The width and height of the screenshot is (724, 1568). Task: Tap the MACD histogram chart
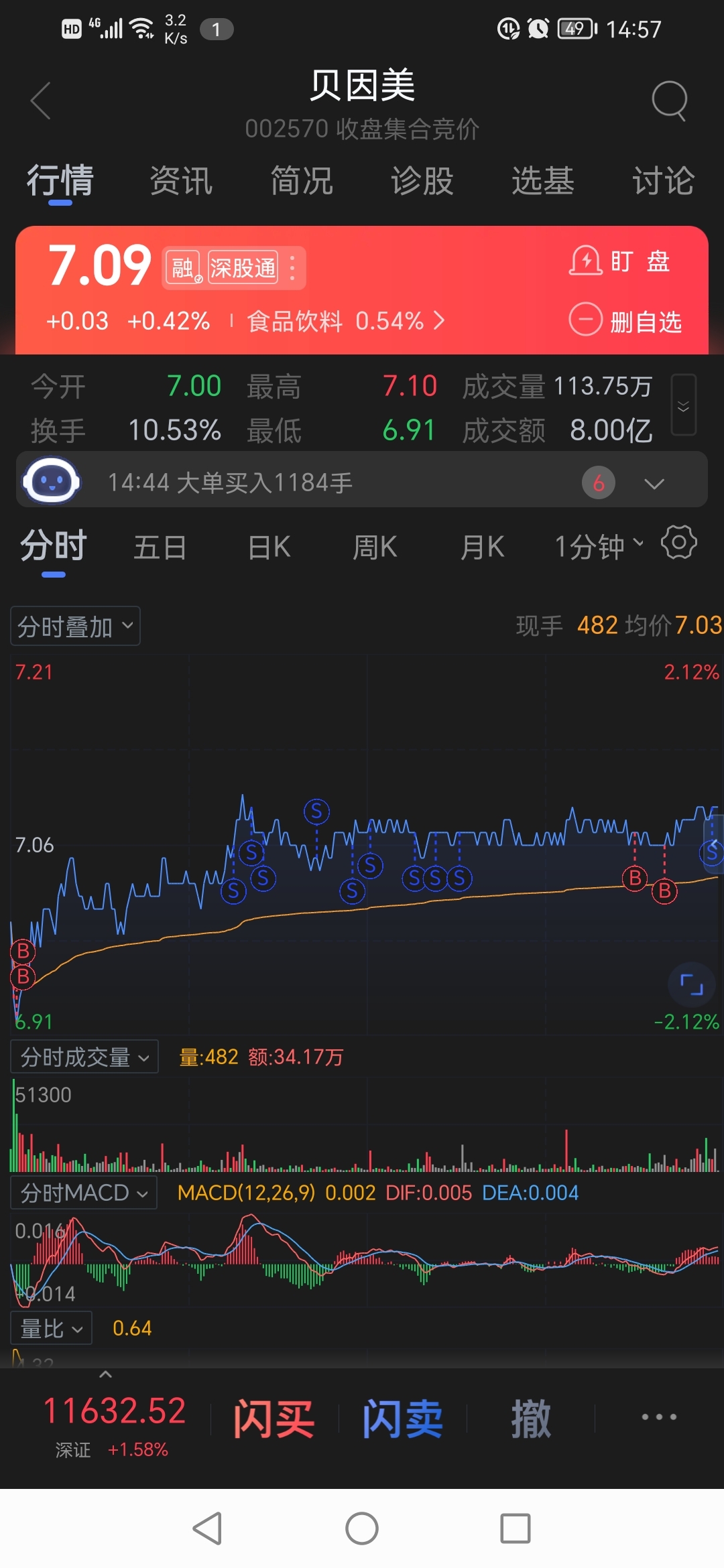tap(365, 1260)
